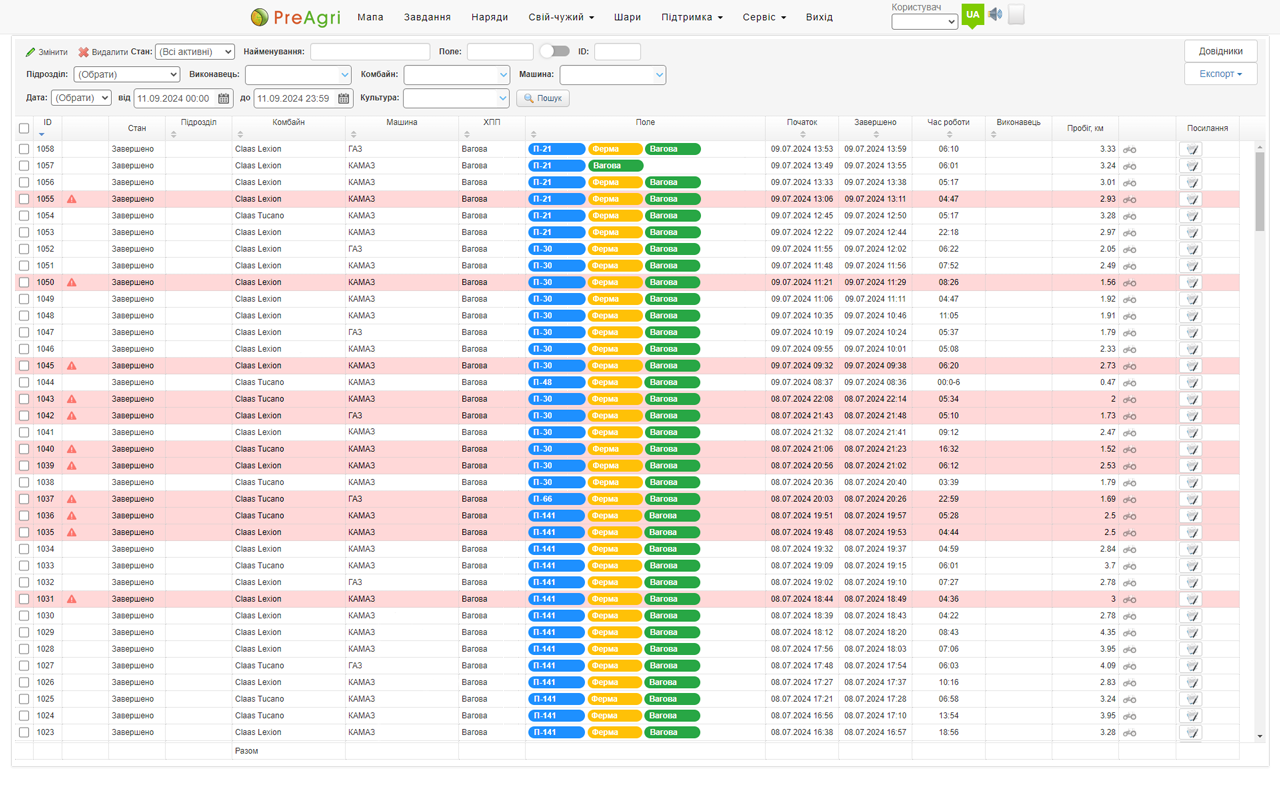
Task: Click the tractor track icon in row 1054
Action: click(1130, 216)
